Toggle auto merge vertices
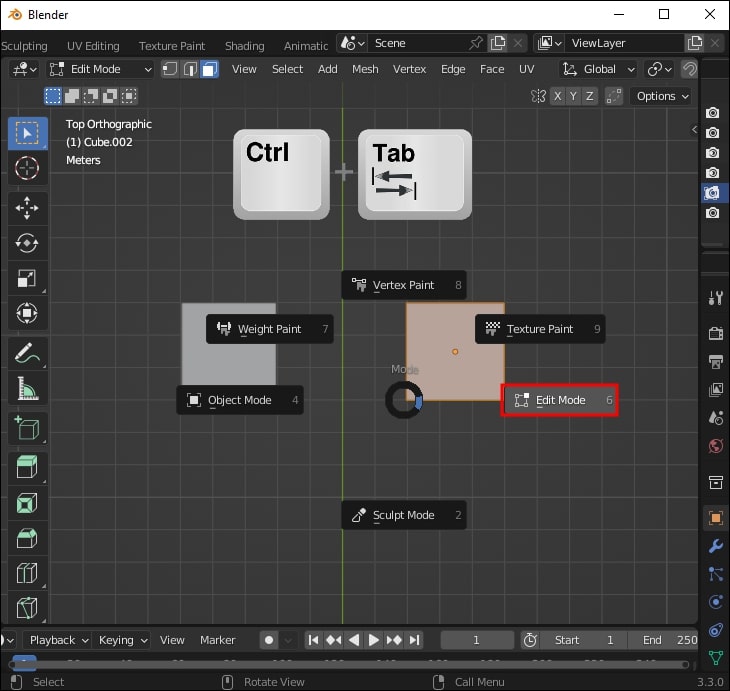The width and height of the screenshot is (730, 691). point(614,96)
